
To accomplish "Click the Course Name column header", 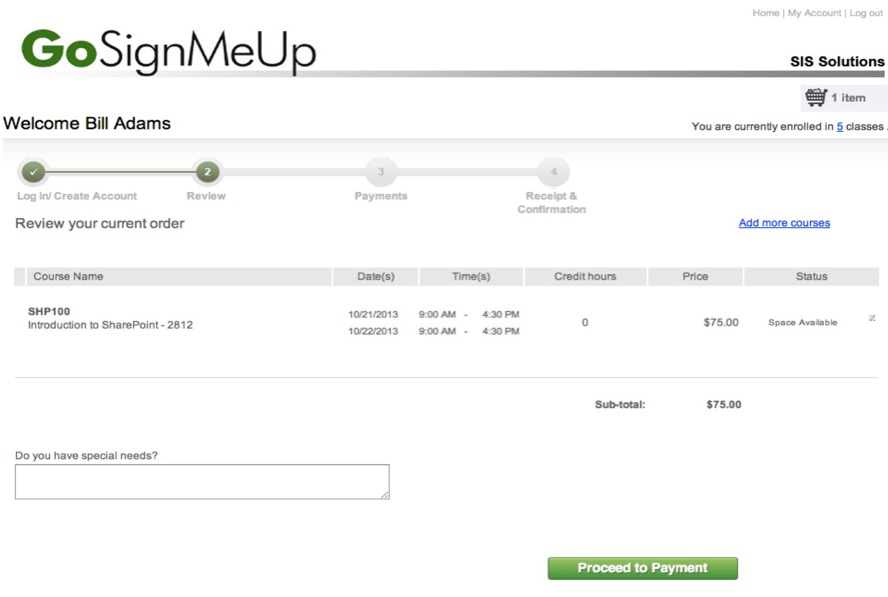I will (x=68, y=276).
